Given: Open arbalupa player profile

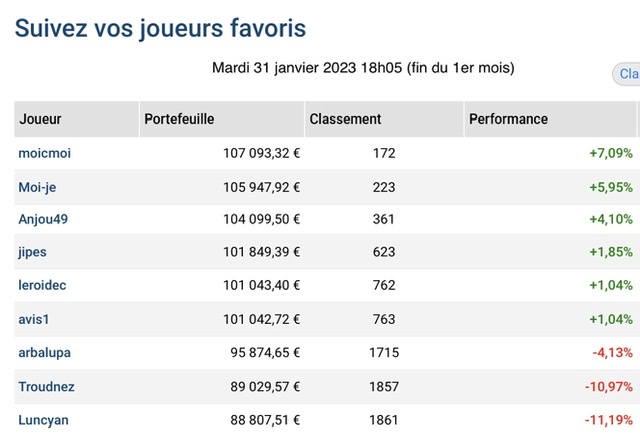Looking at the screenshot, I should pos(44,353).
